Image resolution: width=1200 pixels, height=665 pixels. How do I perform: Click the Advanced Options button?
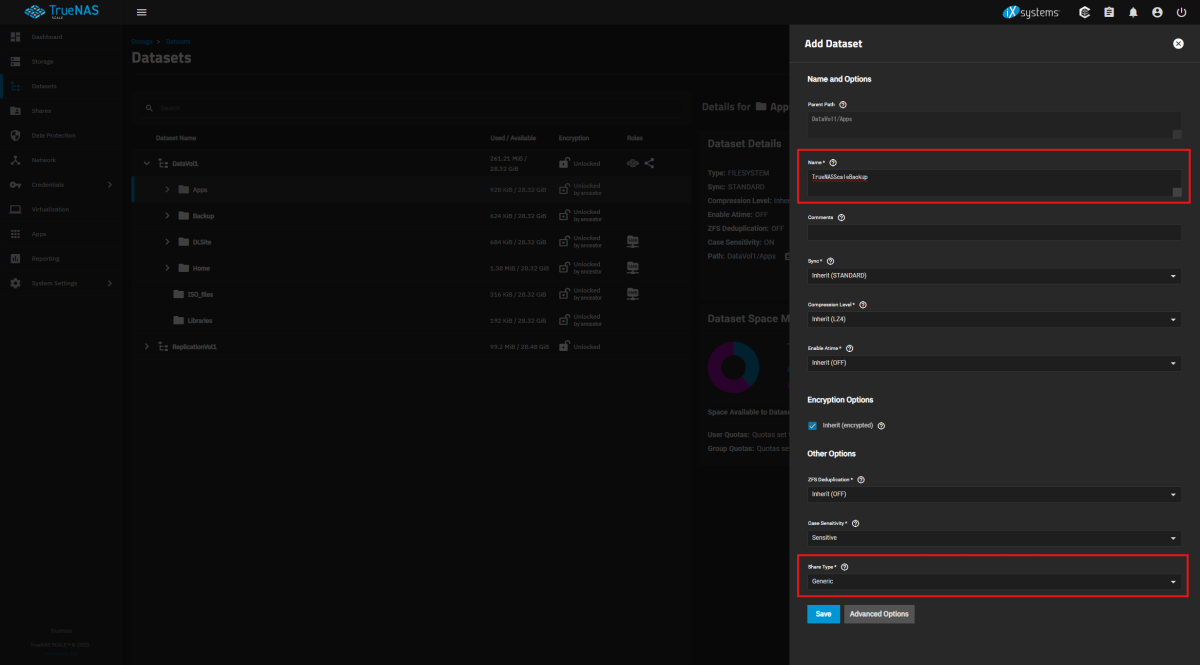pos(879,614)
